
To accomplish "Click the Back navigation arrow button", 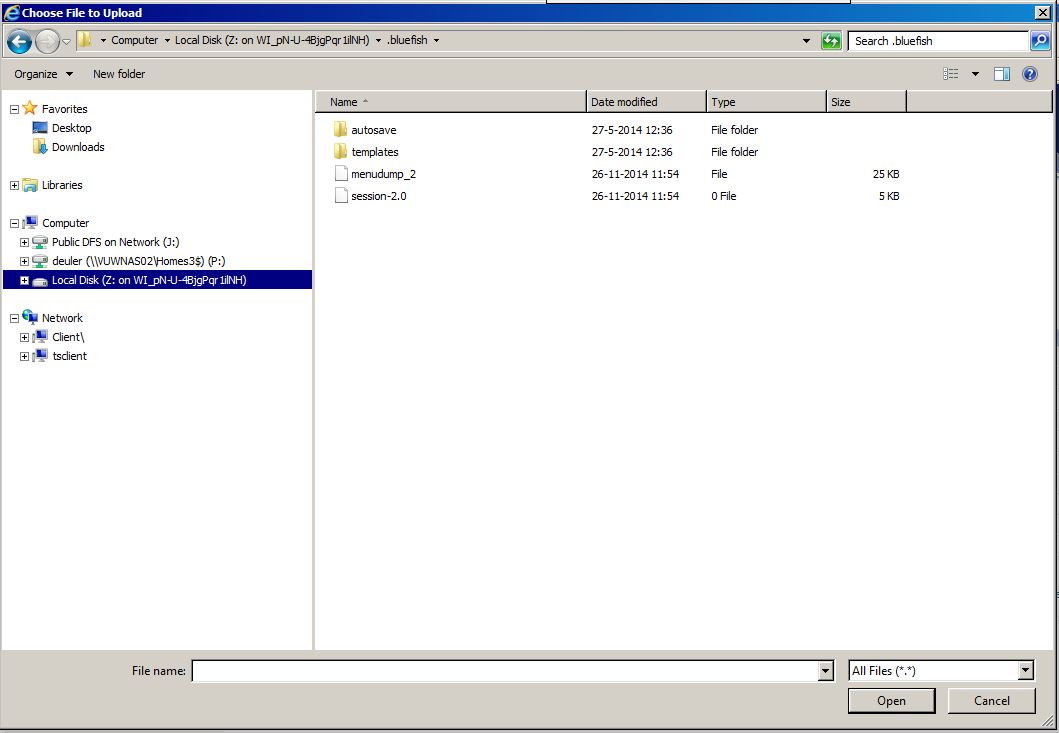I will coord(19,41).
